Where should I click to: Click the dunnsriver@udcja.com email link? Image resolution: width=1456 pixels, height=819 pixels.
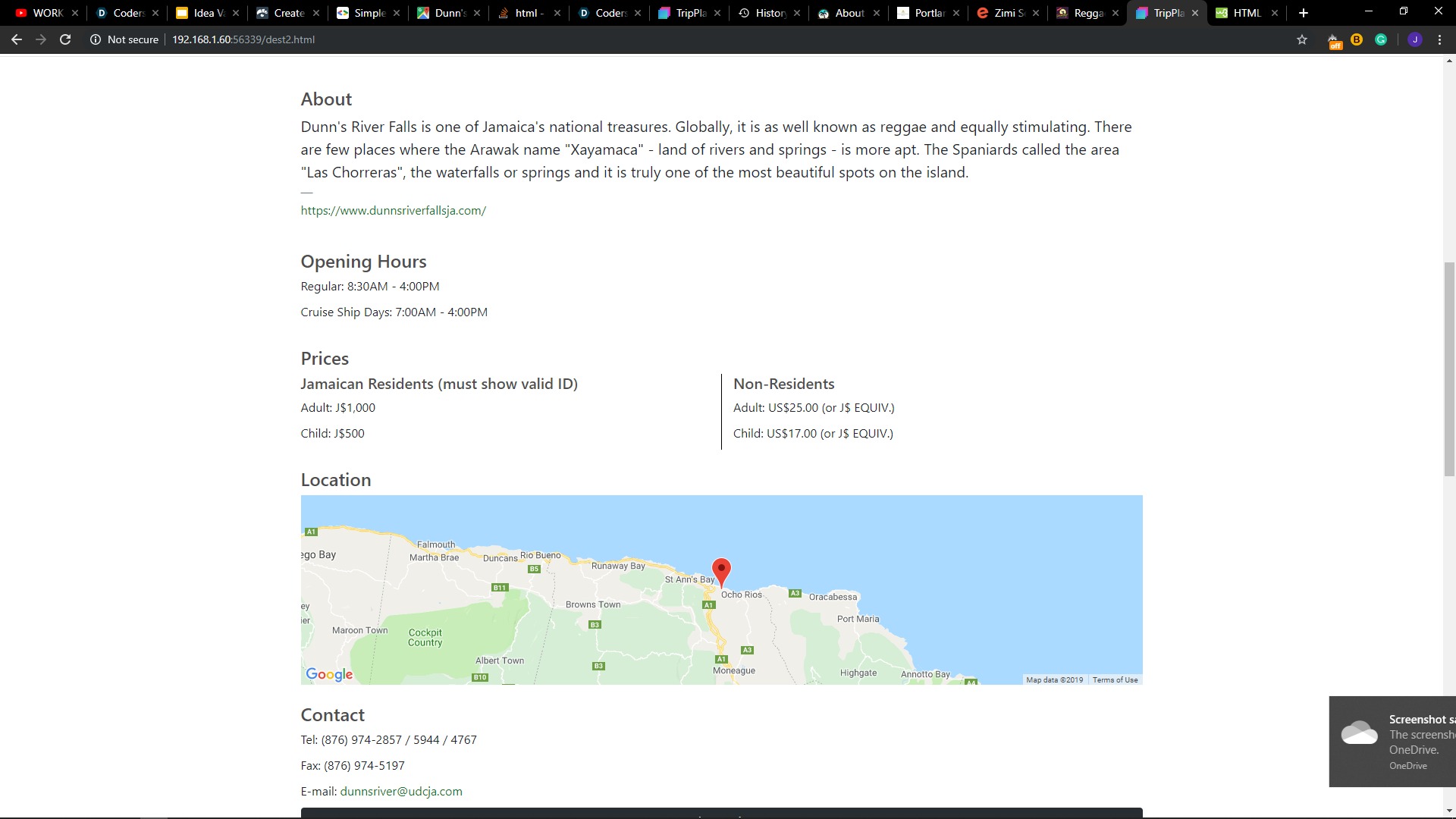point(400,791)
